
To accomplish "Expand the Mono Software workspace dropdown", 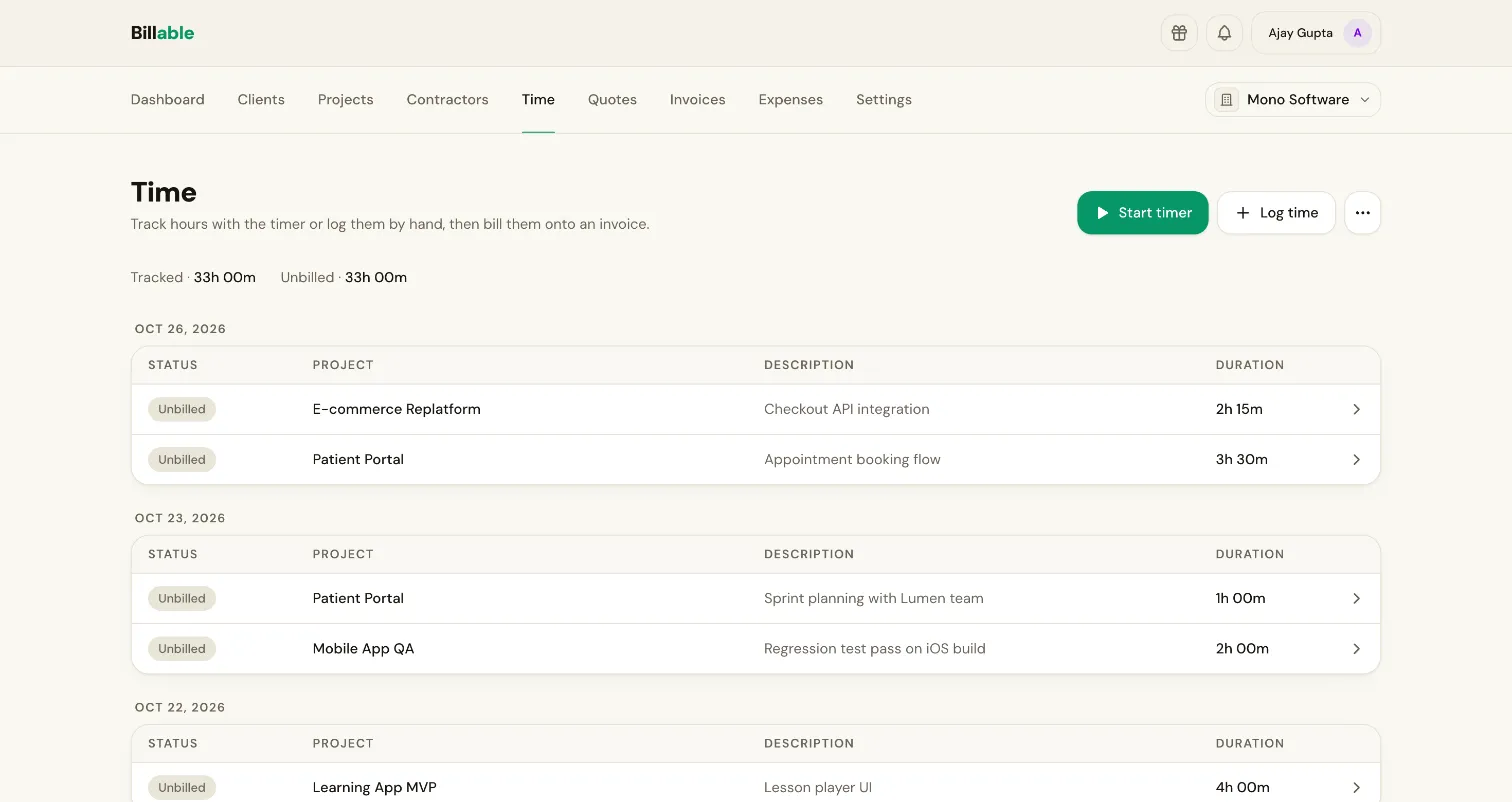I will click(x=1293, y=100).
